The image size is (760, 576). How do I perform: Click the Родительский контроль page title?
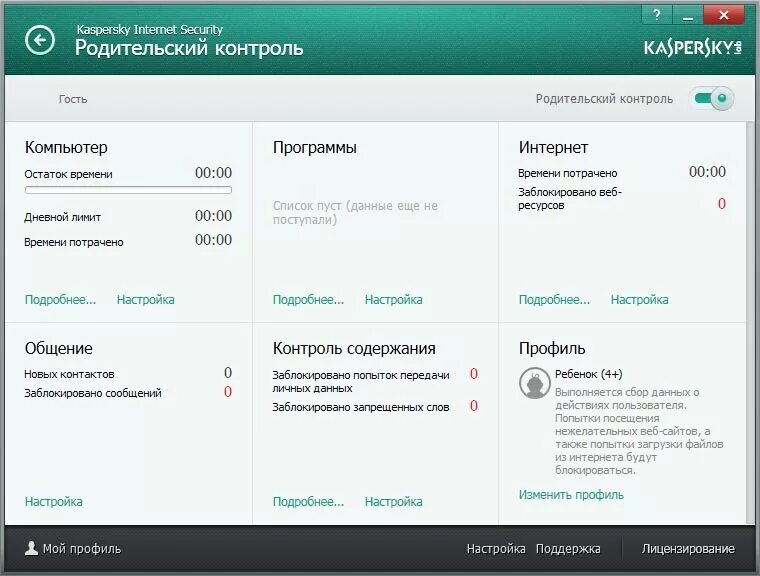coord(189,48)
